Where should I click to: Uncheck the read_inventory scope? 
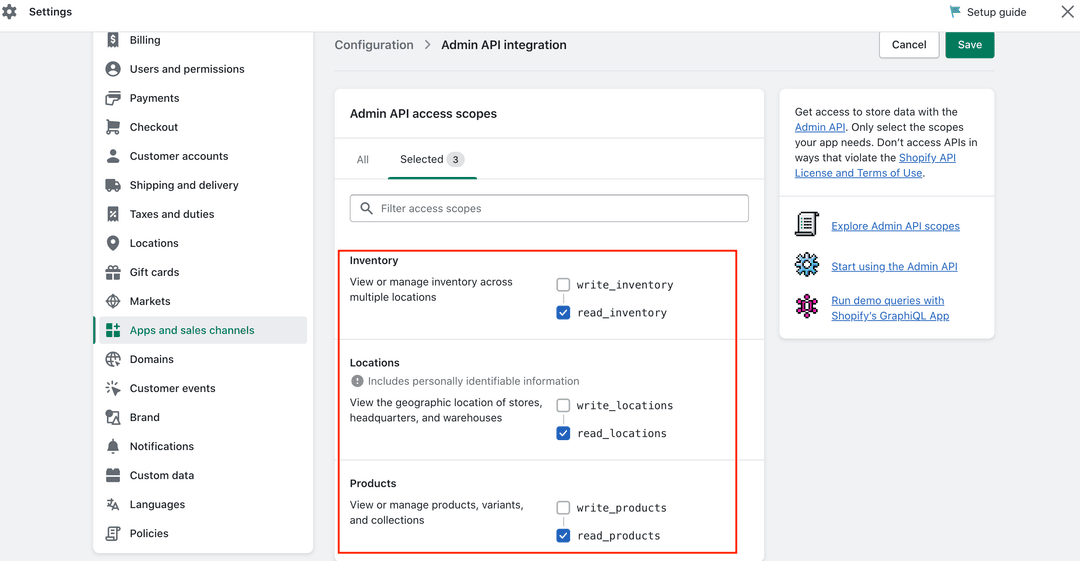[x=563, y=312]
